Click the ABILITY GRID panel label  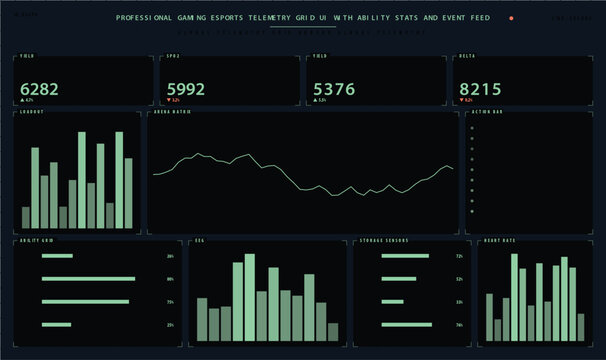[36, 241]
